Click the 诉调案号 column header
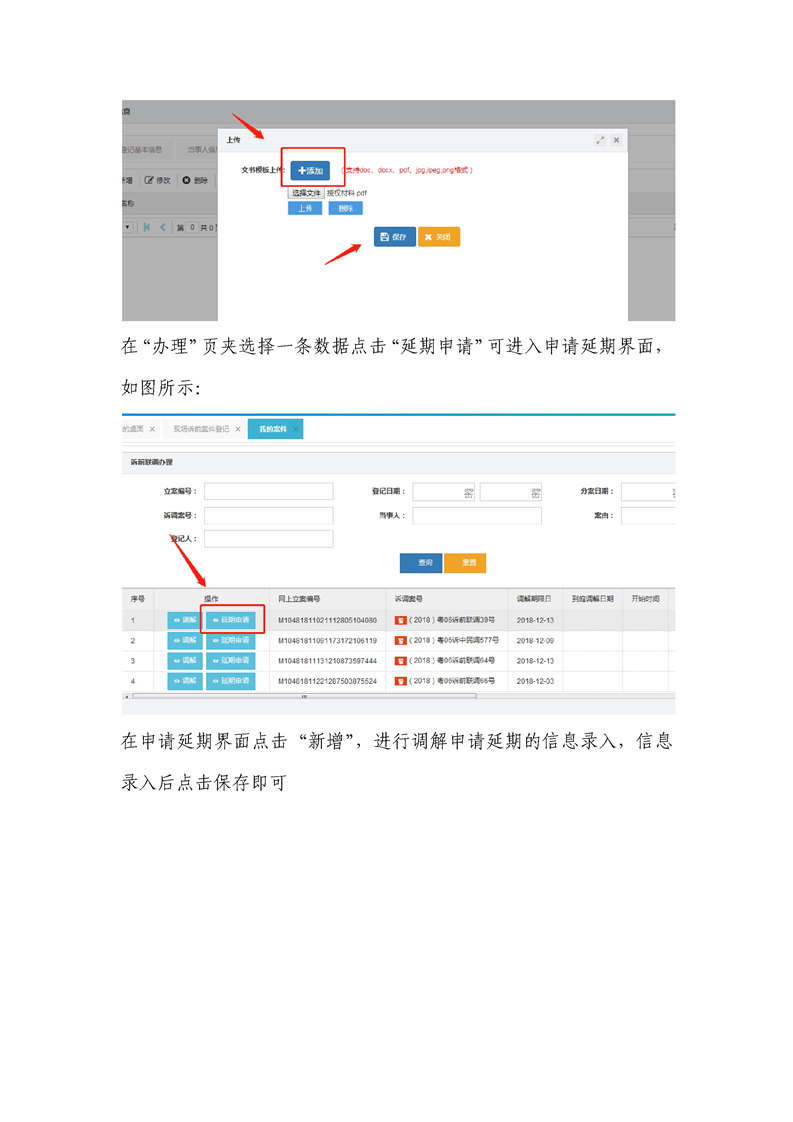This screenshot has width=793, height=1122. coord(408,599)
